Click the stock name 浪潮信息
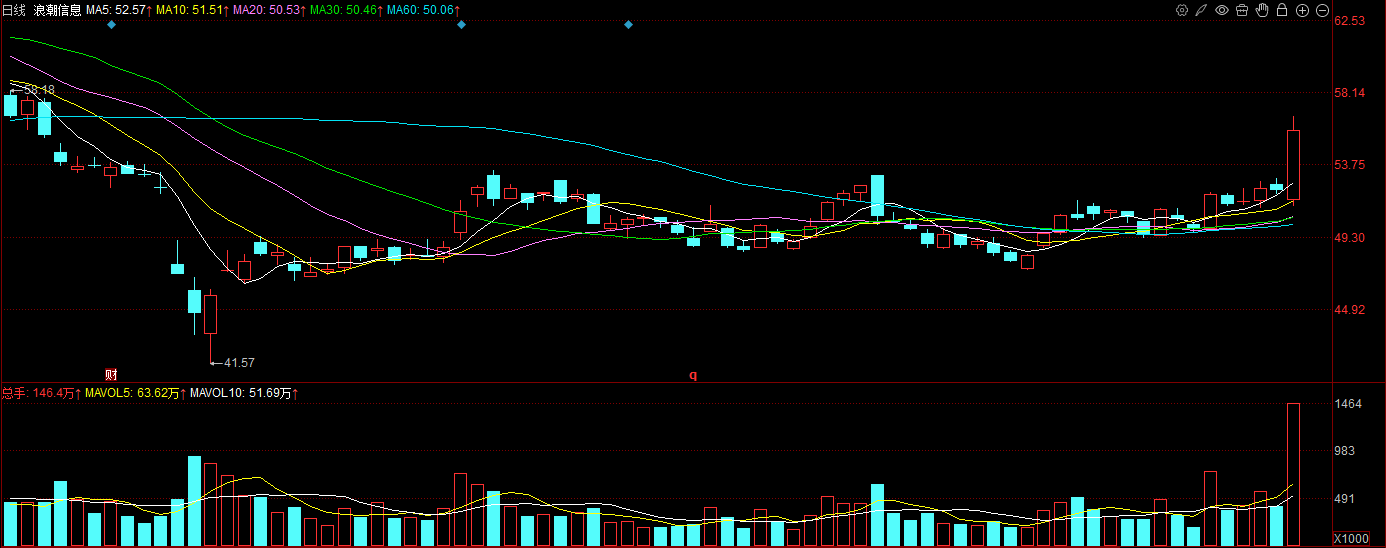Screen dimensions: 1386x548 [x=57, y=9]
